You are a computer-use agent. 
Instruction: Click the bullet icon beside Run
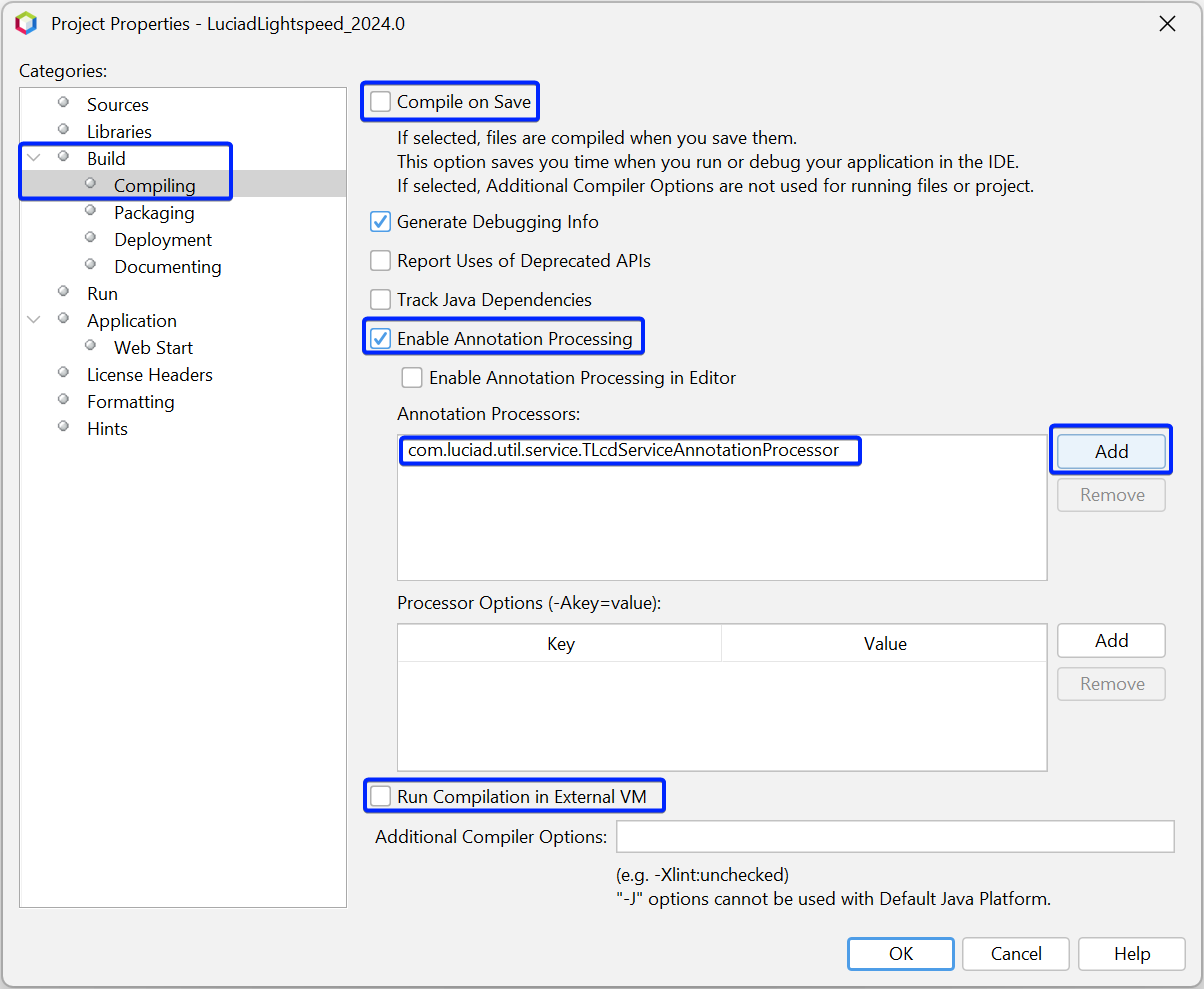pos(64,291)
